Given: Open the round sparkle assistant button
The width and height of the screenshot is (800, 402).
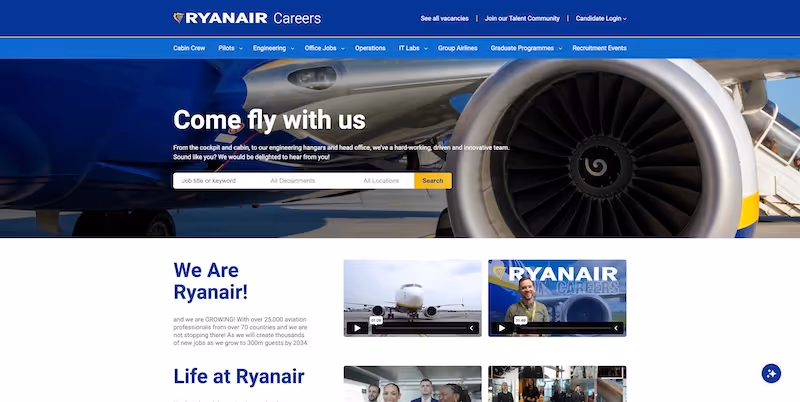Looking at the screenshot, I should [x=771, y=373].
